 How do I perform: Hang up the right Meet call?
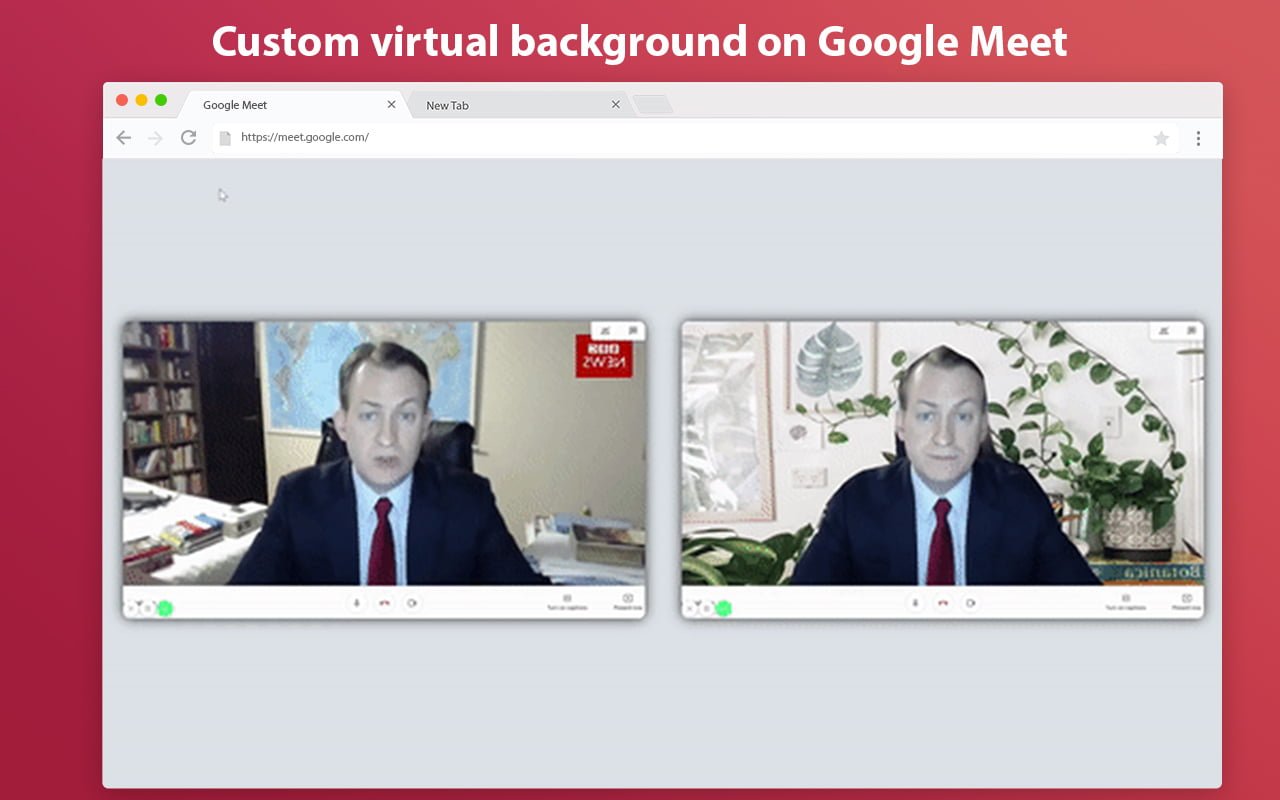942,603
